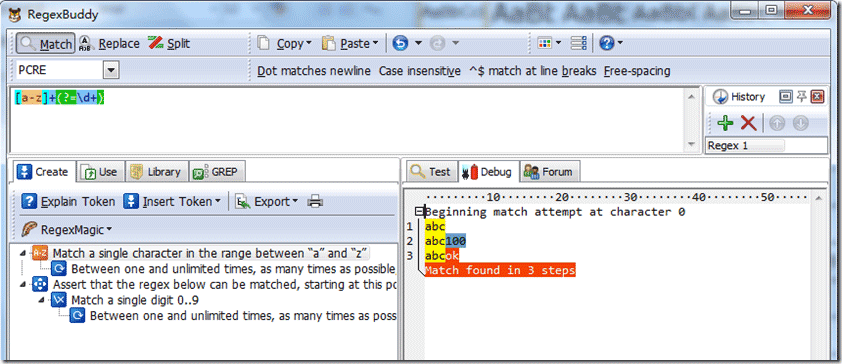Click the preferences list icon beside color grid
Viewport: 842px width, 364px height.
pos(578,43)
